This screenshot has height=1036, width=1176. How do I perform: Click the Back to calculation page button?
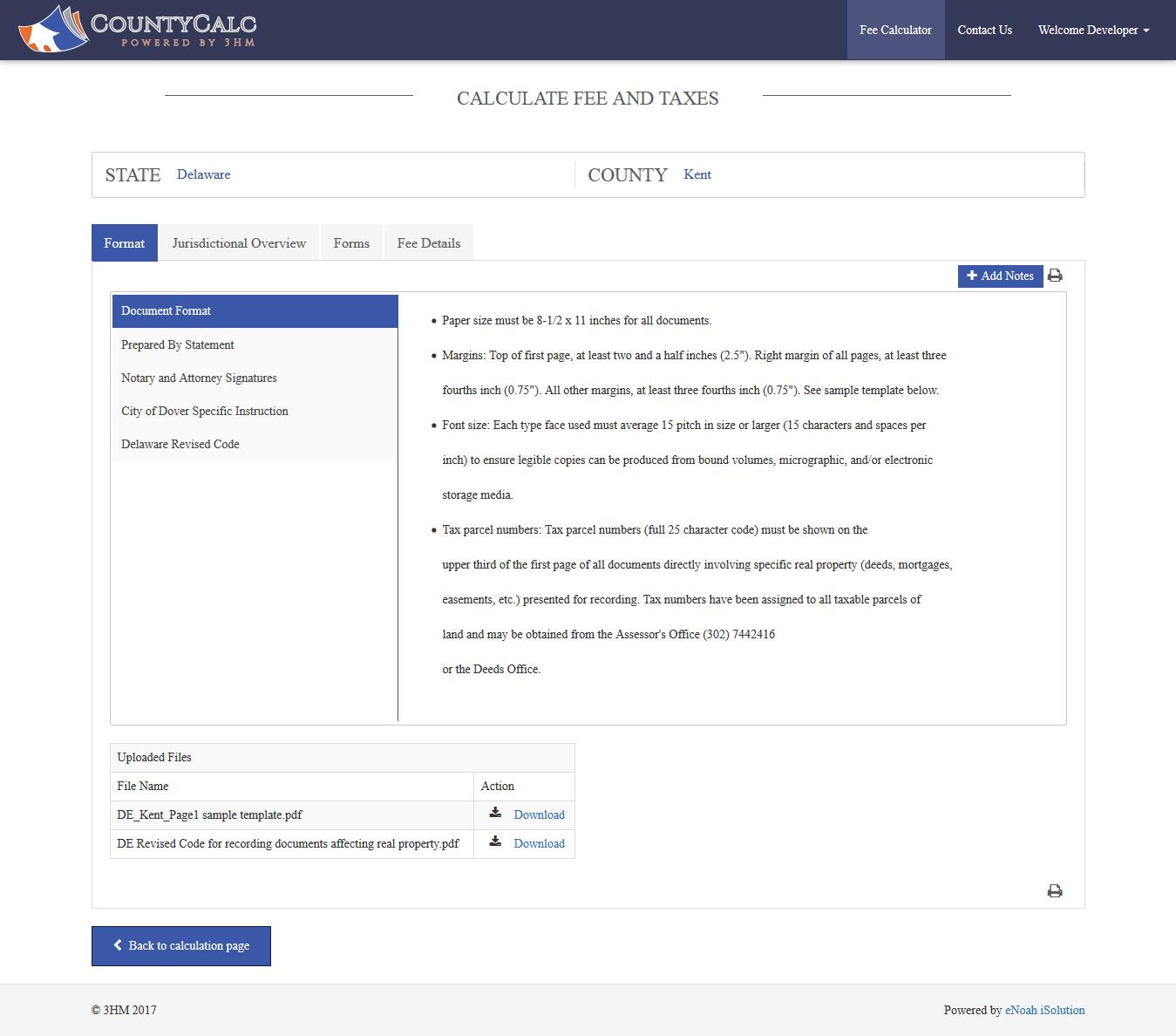(x=180, y=945)
